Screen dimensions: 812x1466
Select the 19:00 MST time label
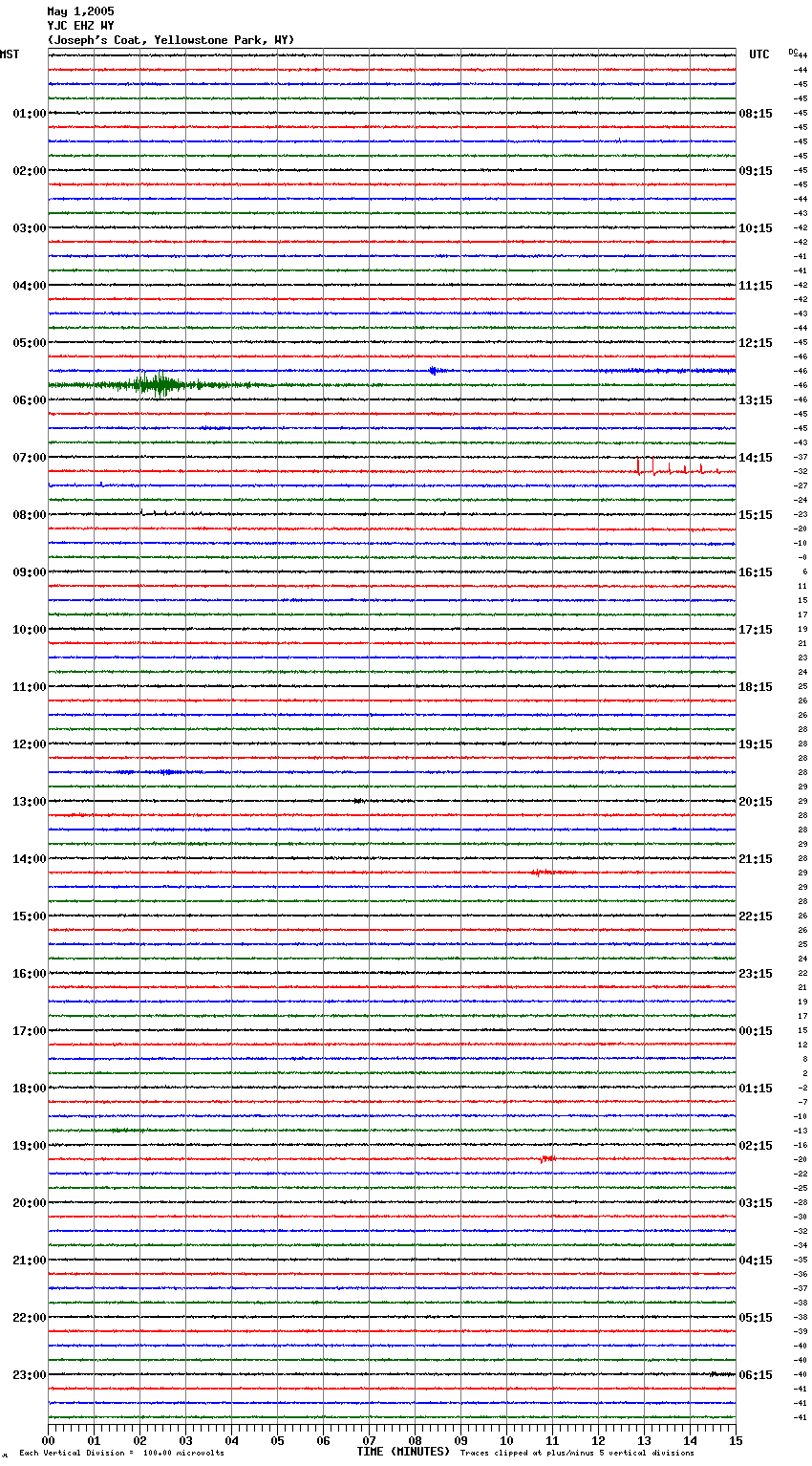pyautogui.click(x=29, y=1146)
